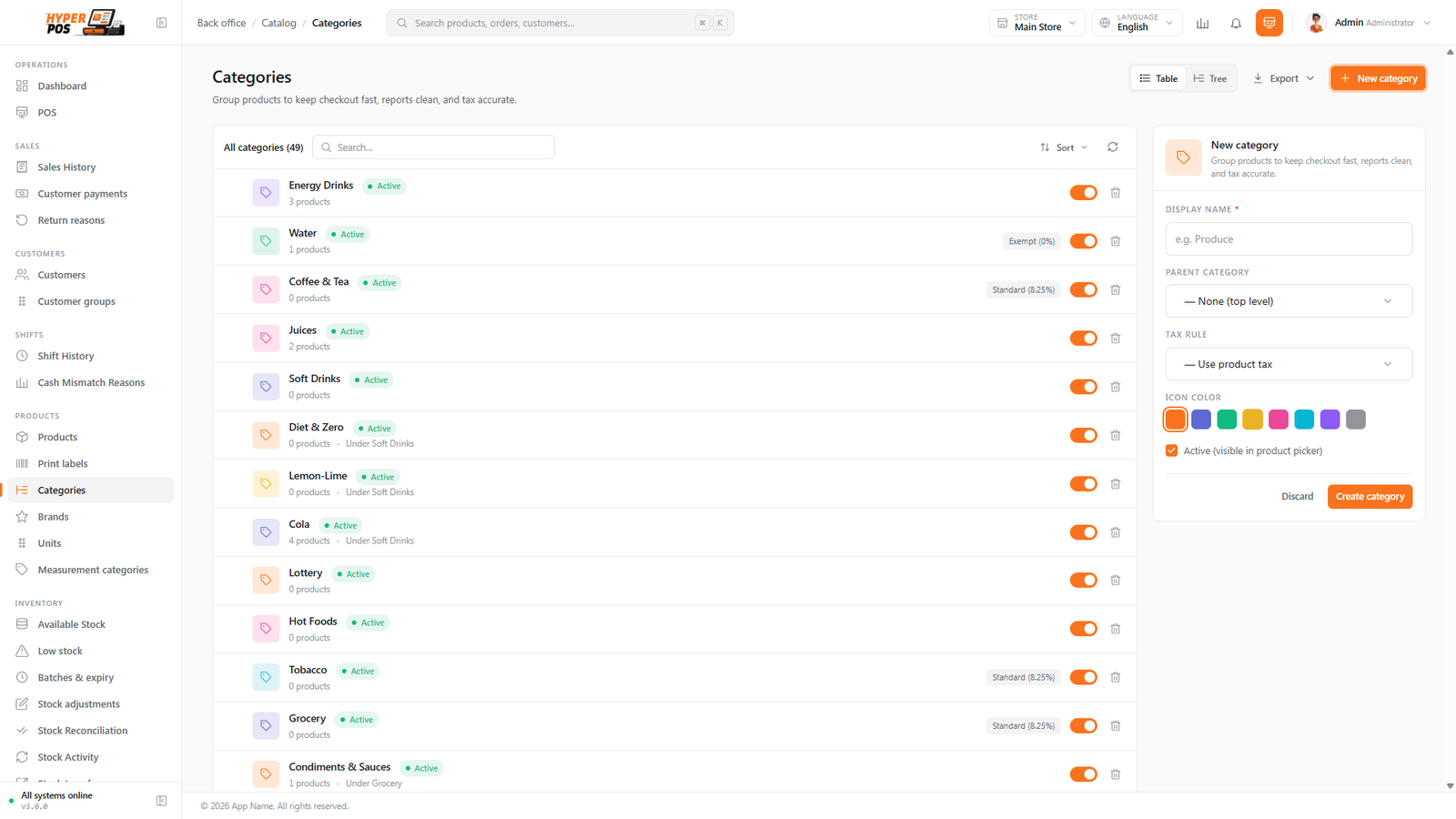
Task: Click the Create category button
Action: click(1370, 497)
